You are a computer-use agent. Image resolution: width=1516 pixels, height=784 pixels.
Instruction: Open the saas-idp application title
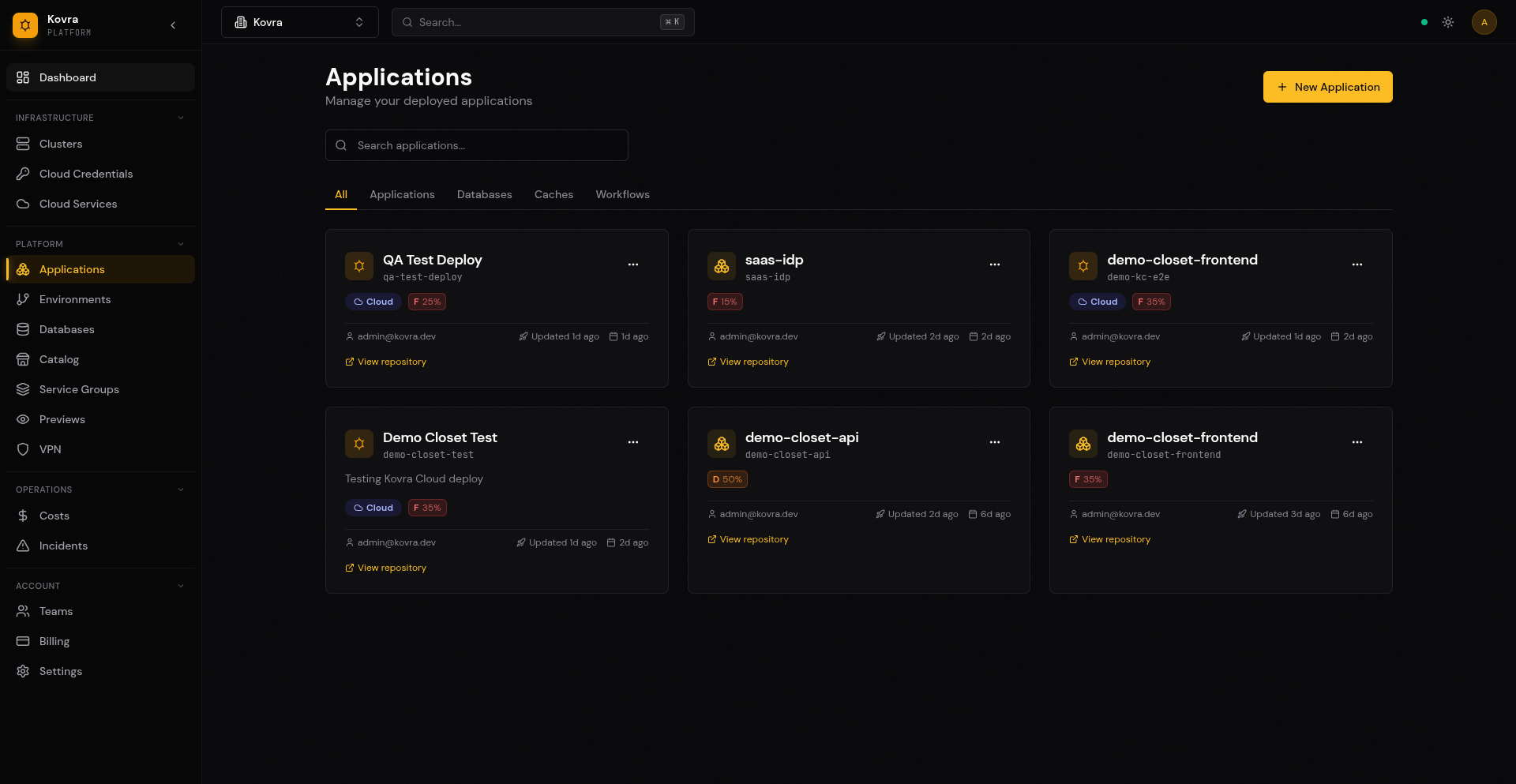774,260
